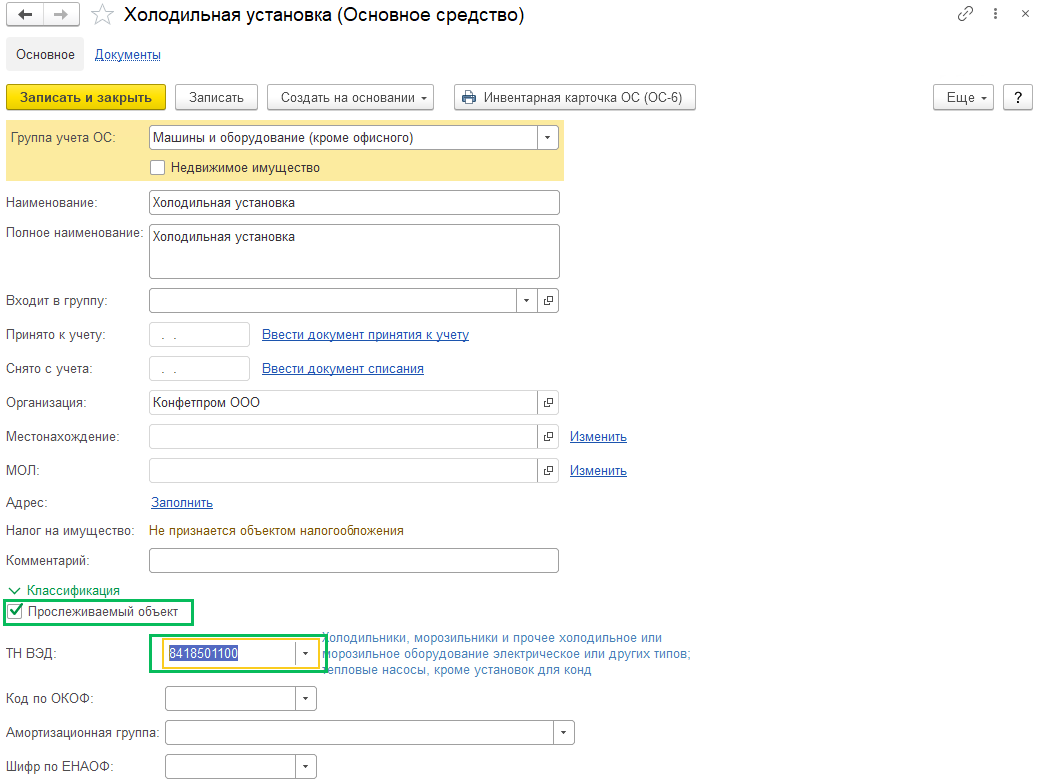Click the 'Комментарий' input field
Image resolution: width=1042 pixels, height=783 pixels.
coord(354,560)
